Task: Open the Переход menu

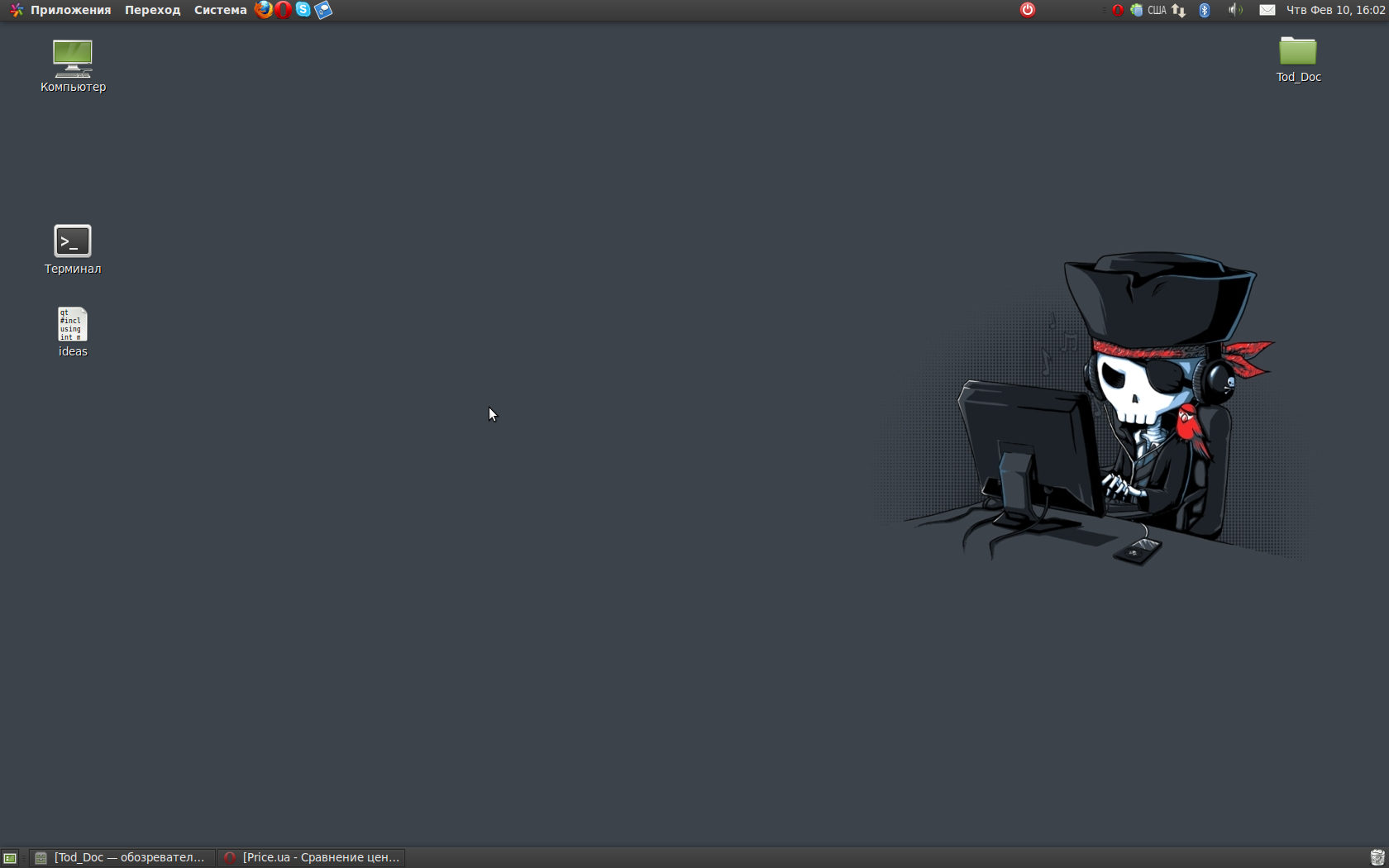Action: coord(152,10)
